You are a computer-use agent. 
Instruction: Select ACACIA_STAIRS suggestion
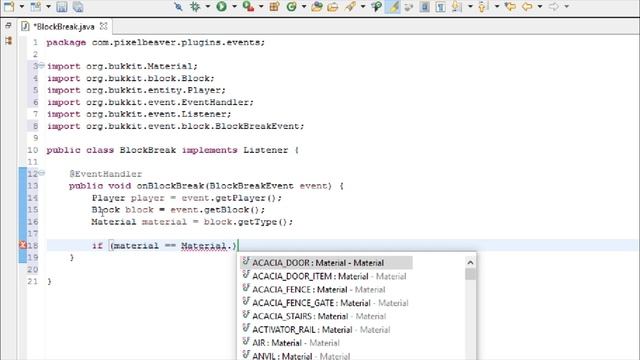[x=314, y=316]
